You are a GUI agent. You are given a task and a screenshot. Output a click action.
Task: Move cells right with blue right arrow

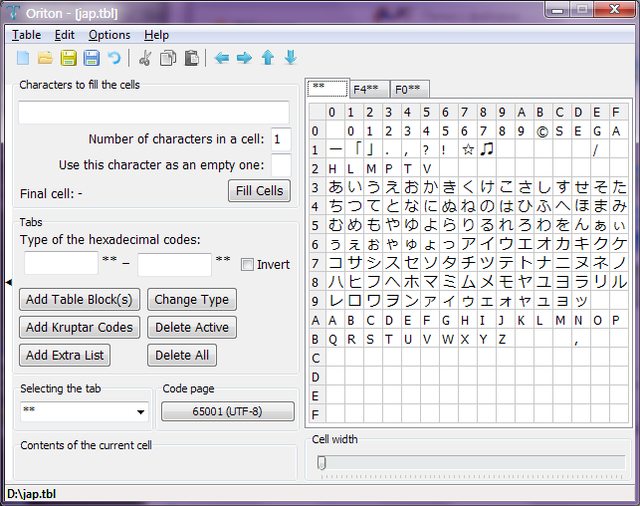244,58
